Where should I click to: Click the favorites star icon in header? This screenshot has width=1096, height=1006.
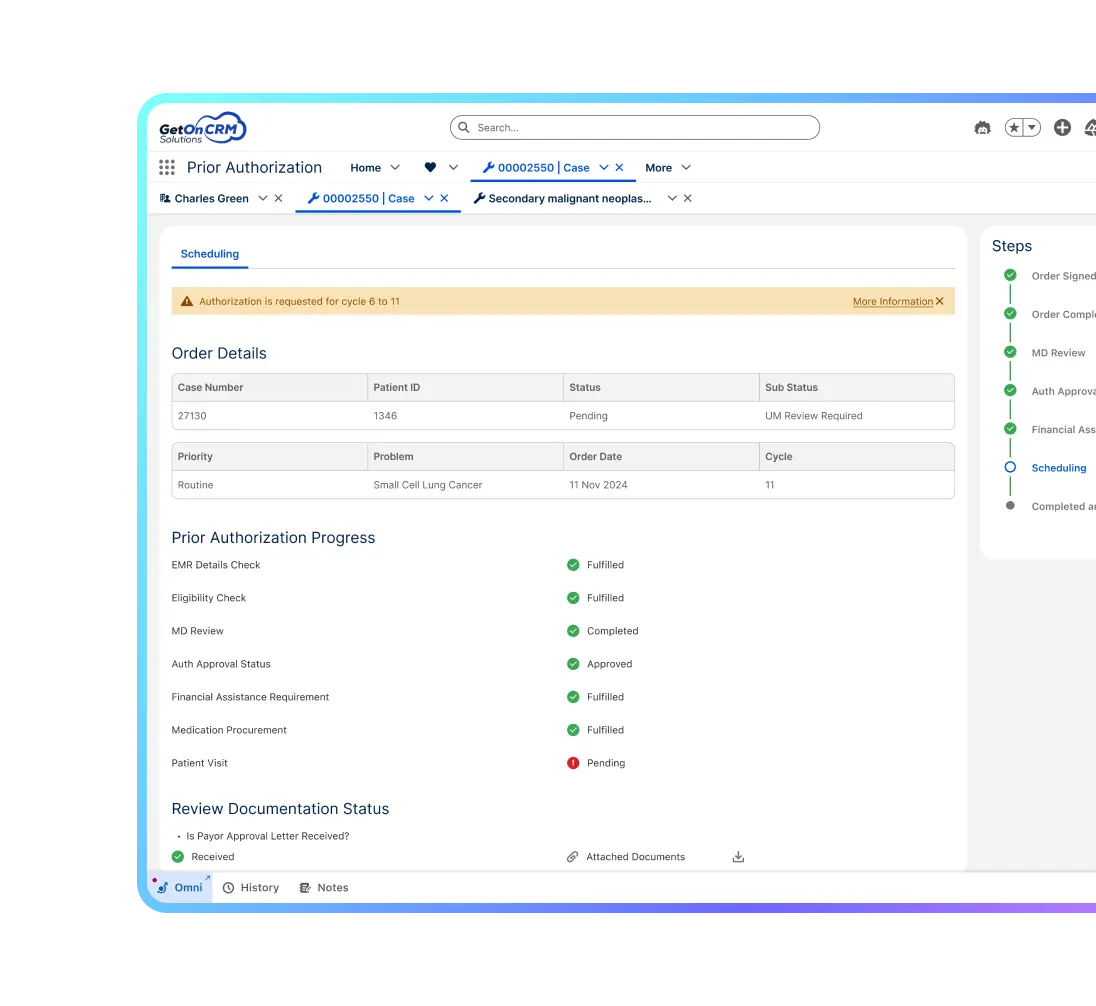click(1014, 128)
